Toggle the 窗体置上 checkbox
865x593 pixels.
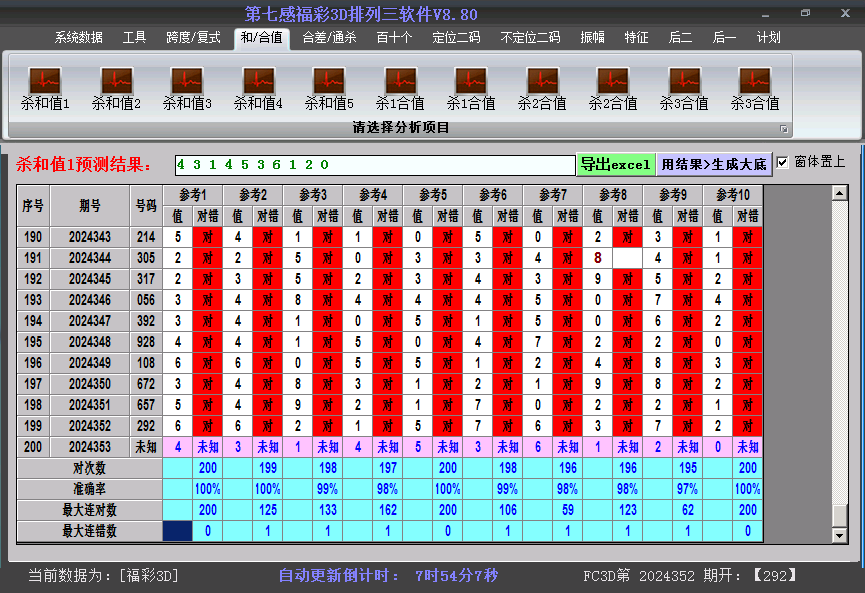(x=782, y=162)
